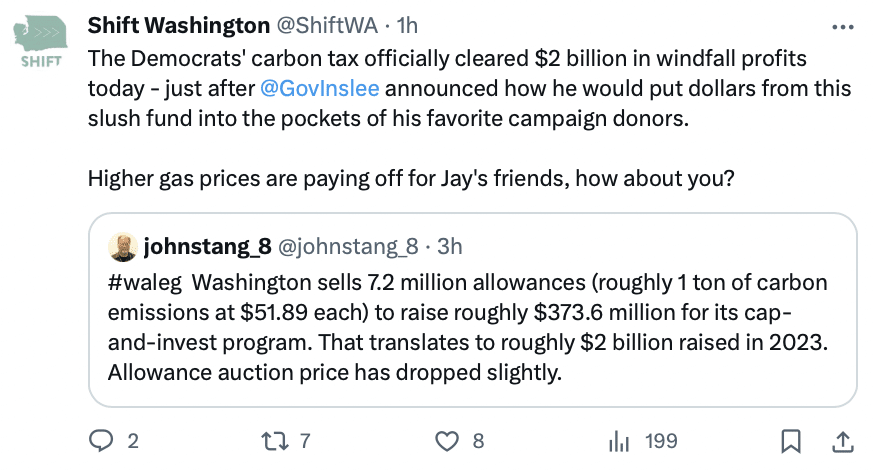This screenshot has width=874, height=470.
Task: Share the tweet via upload icon
Action: pos(842,440)
